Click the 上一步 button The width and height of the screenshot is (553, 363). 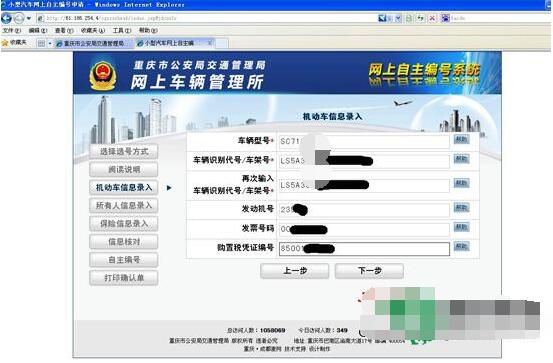[295, 271]
